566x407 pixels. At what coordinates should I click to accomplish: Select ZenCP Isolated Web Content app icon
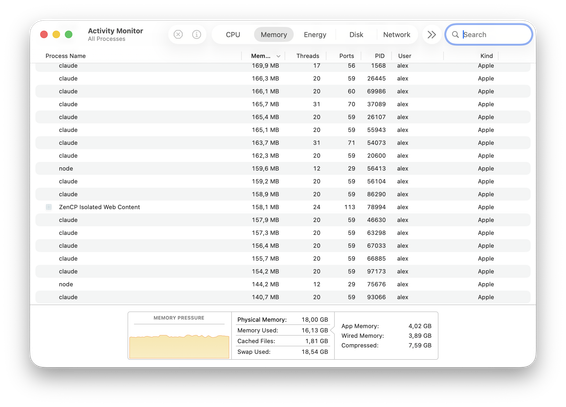[49, 207]
